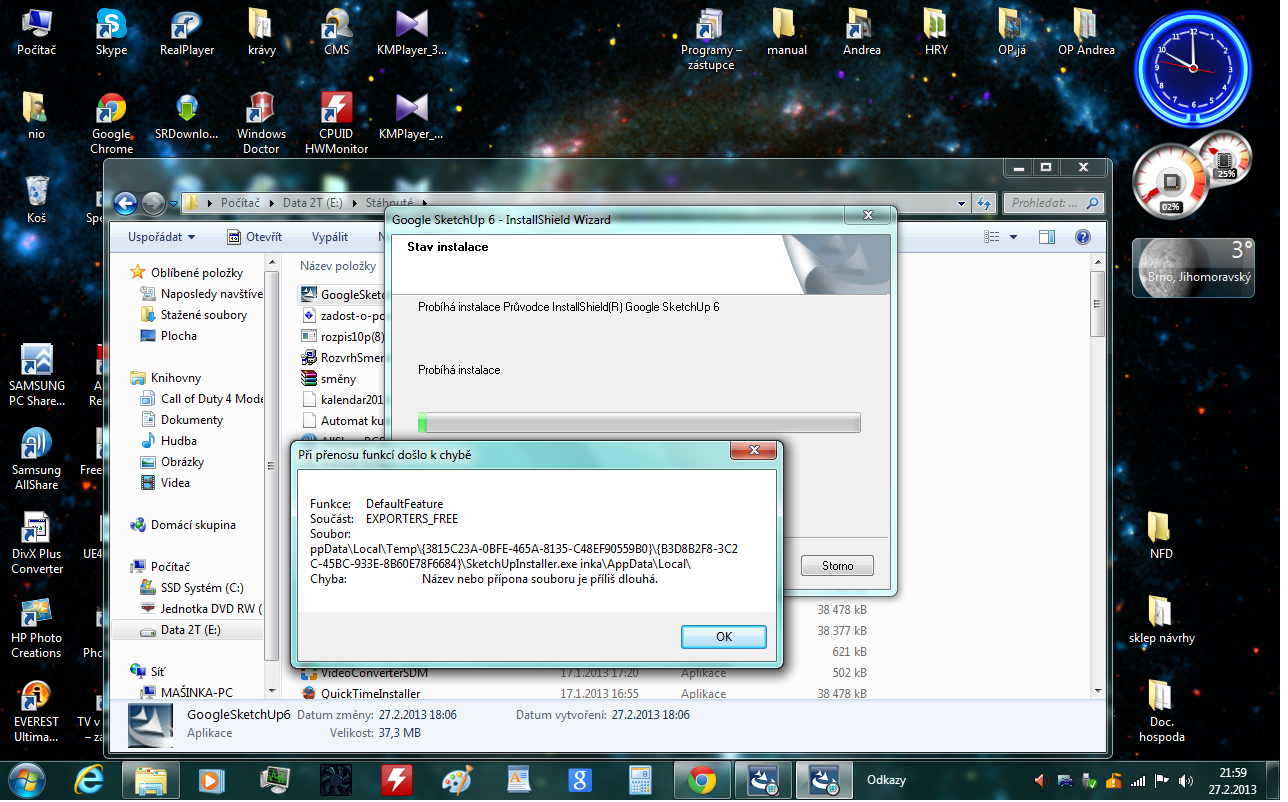Select Oblíbené položky in the navigation pane
Viewport: 1288px width, 802px height.
197,272
